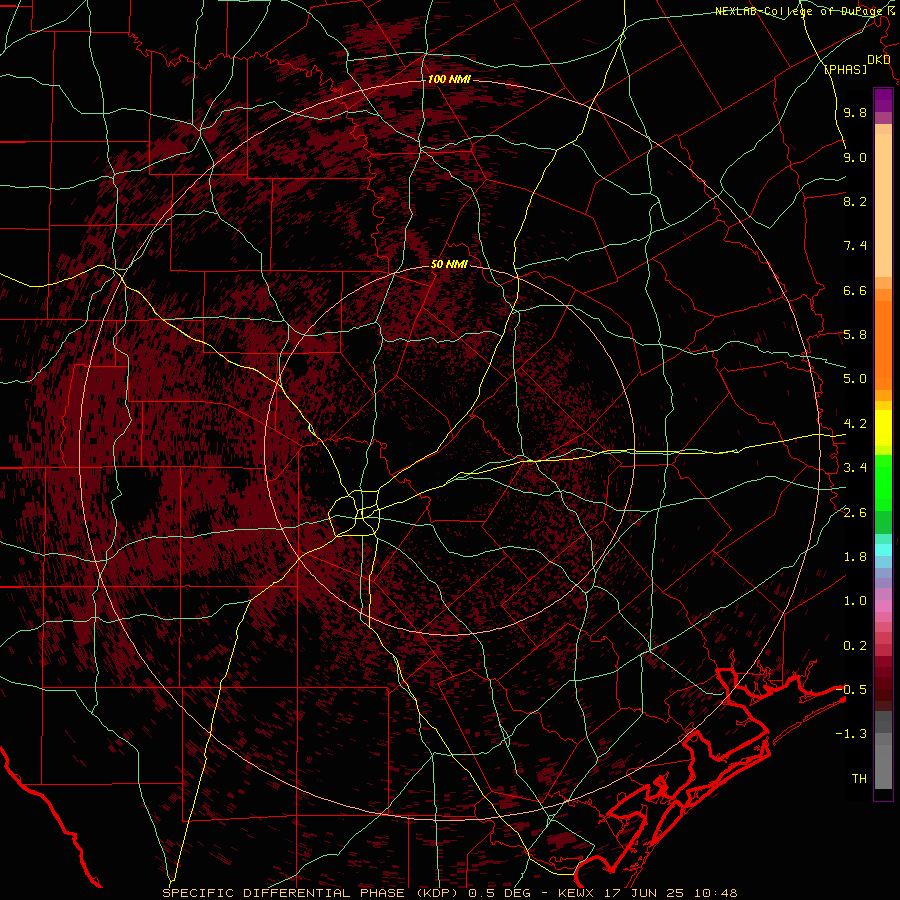
Task: Click the 3.4 value on the color scale
Action: point(855,468)
